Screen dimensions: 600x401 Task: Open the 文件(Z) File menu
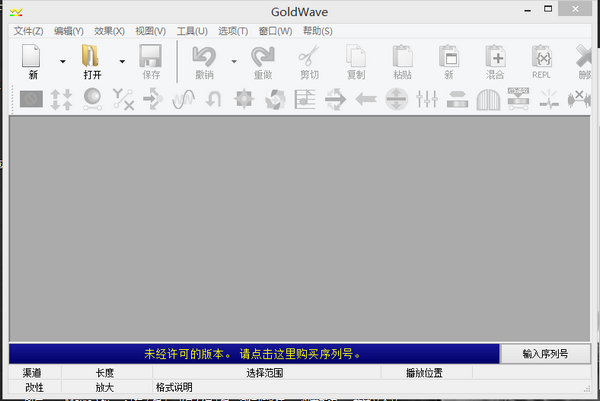[28, 31]
